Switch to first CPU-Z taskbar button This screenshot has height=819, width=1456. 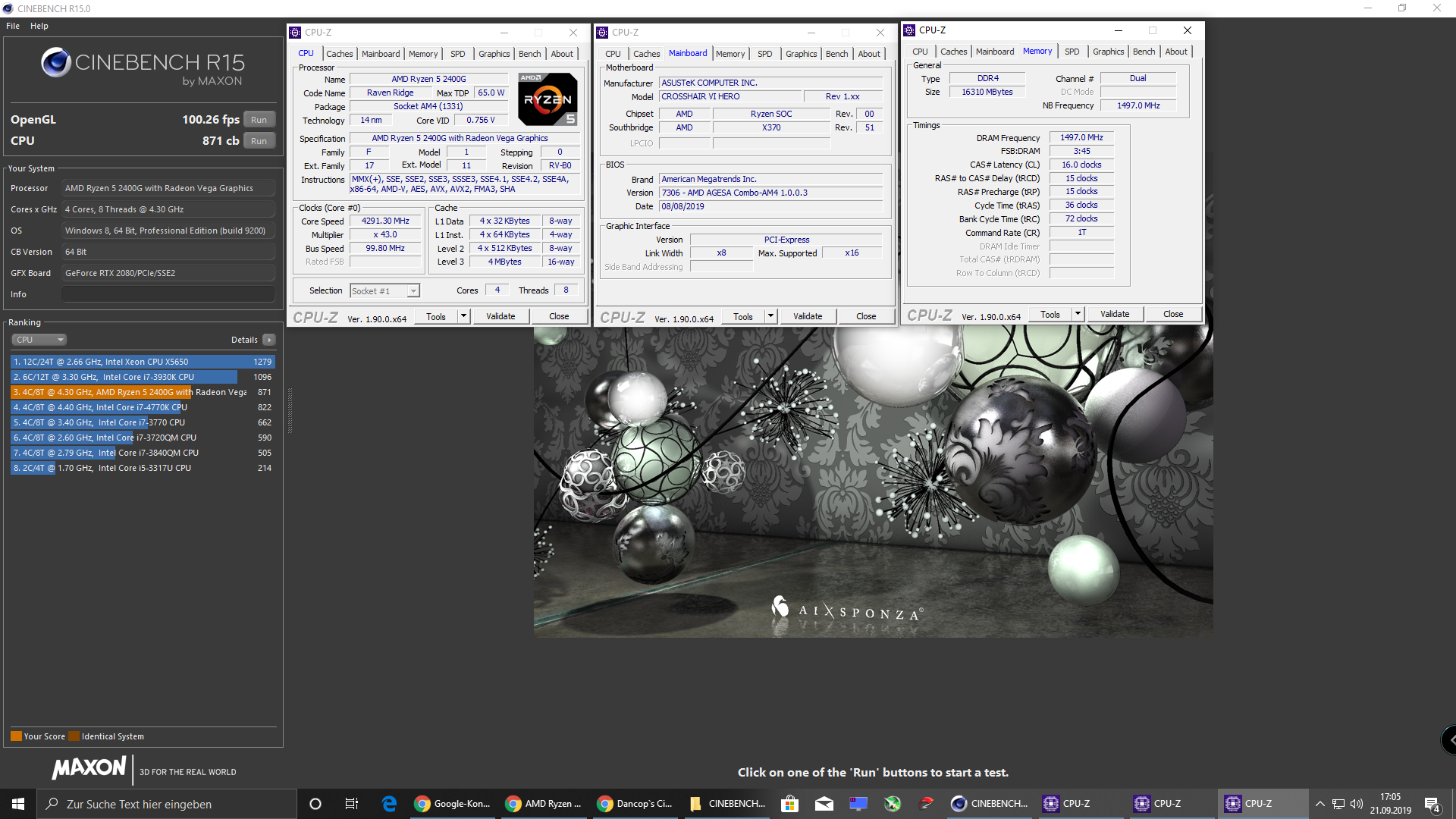point(1081,804)
